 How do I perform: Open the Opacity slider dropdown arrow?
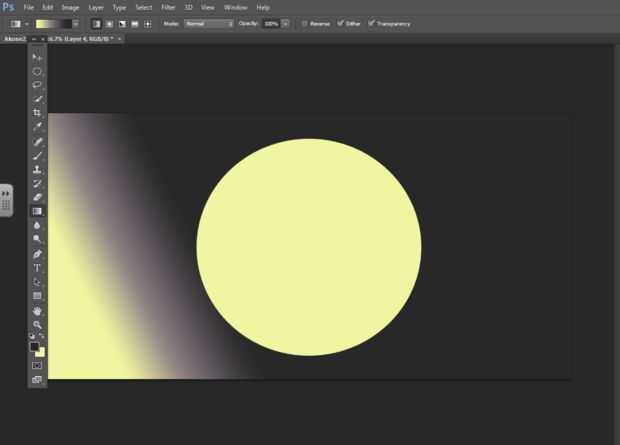tap(285, 24)
